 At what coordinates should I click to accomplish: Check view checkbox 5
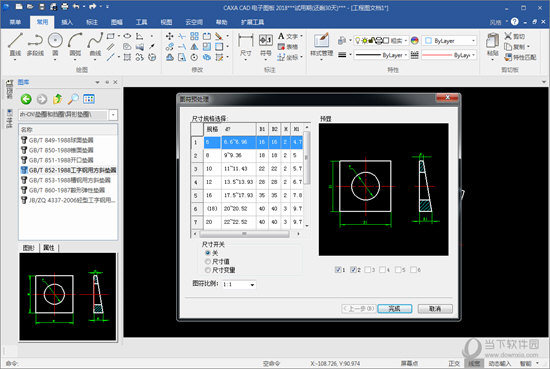click(x=398, y=269)
